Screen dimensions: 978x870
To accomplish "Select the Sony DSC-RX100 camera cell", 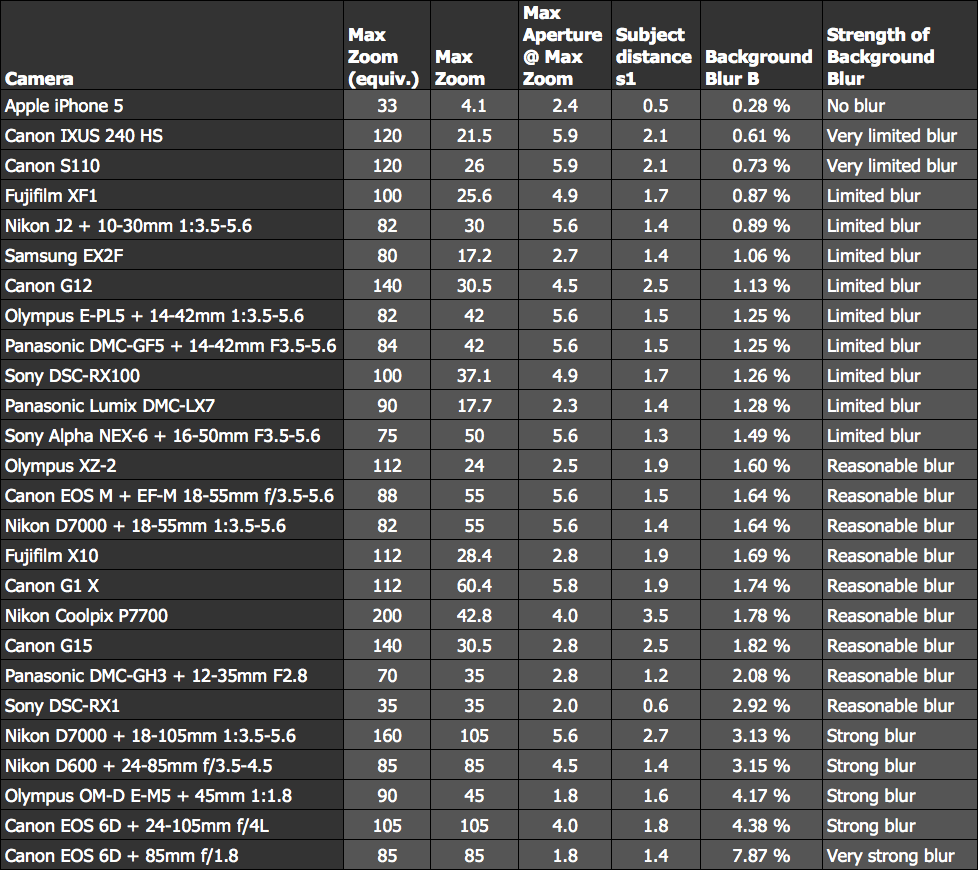I will point(172,375).
